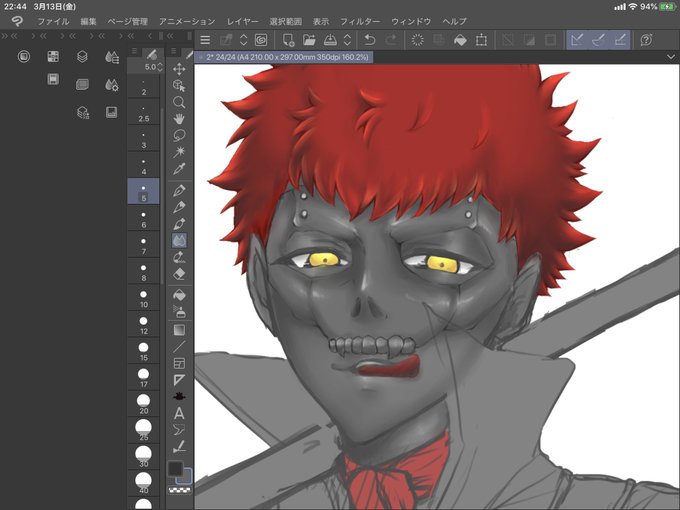The image size is (680, 510).
Task: Toggle Snap to Grid
Action: tap(620, 40)
